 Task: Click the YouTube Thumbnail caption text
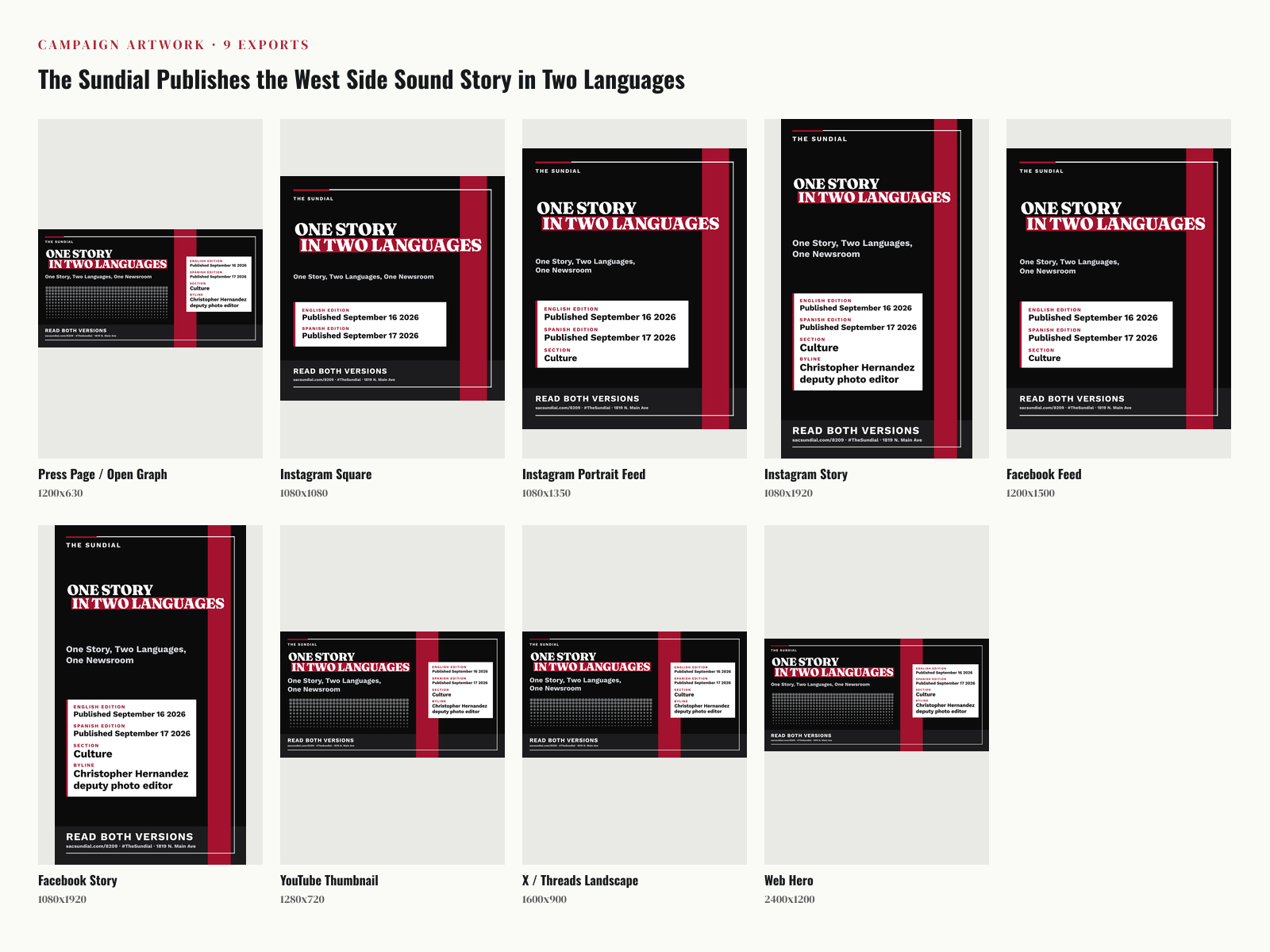tap(329, 881)
